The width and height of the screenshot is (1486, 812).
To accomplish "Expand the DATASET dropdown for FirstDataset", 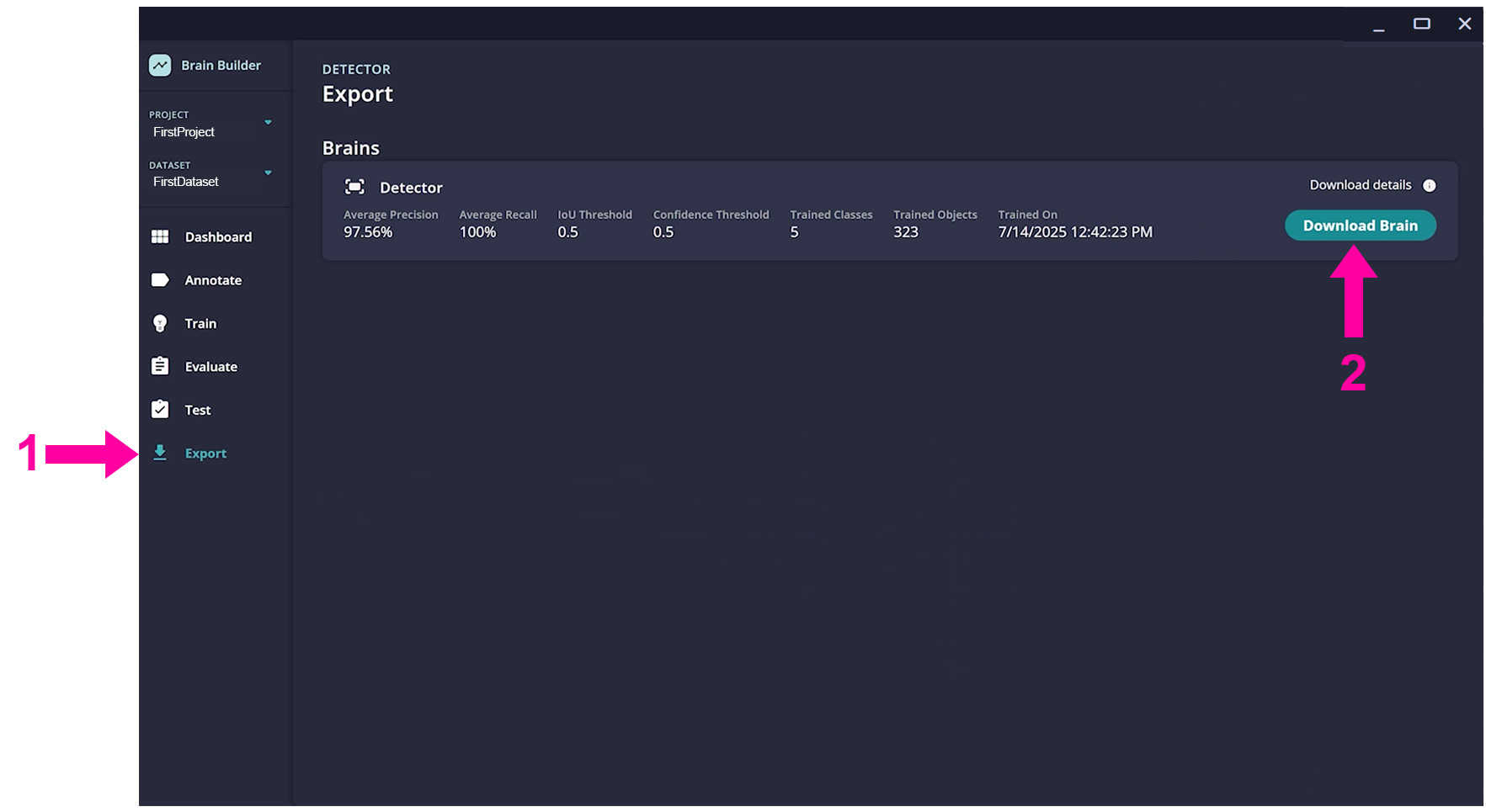I will [268, 173].
